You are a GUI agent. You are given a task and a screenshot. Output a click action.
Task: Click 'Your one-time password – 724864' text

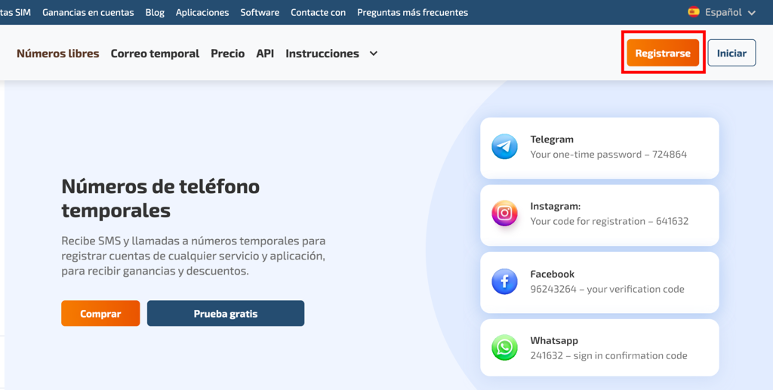609,155
